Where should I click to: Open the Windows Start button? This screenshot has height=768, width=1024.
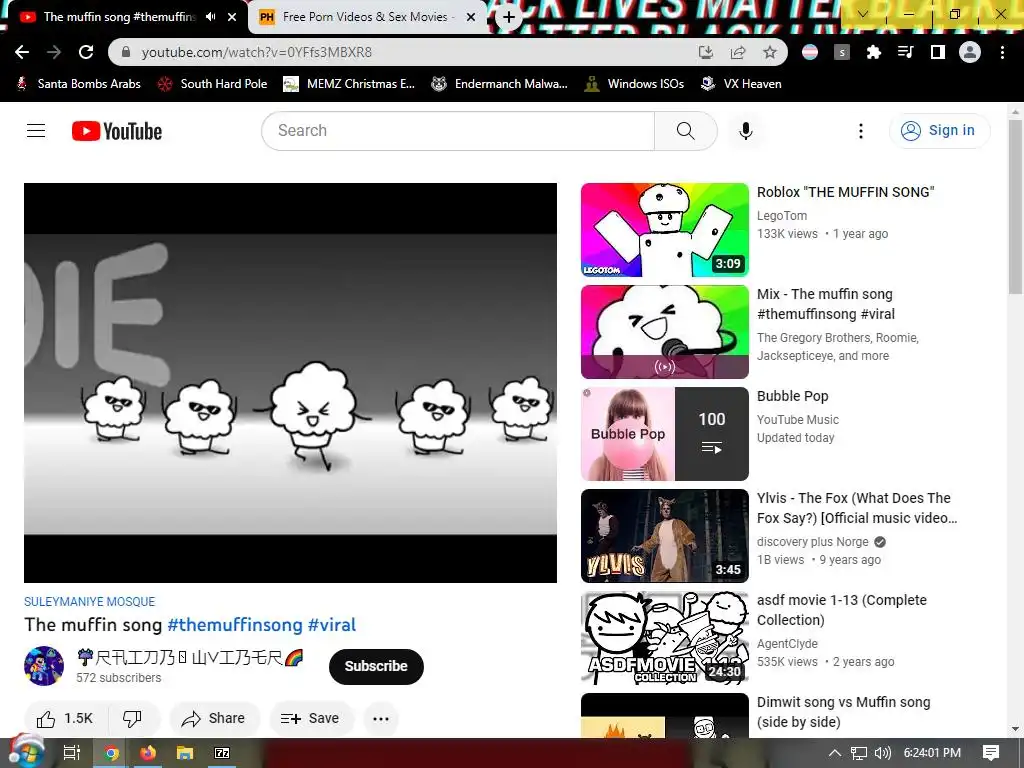(26, 752)
